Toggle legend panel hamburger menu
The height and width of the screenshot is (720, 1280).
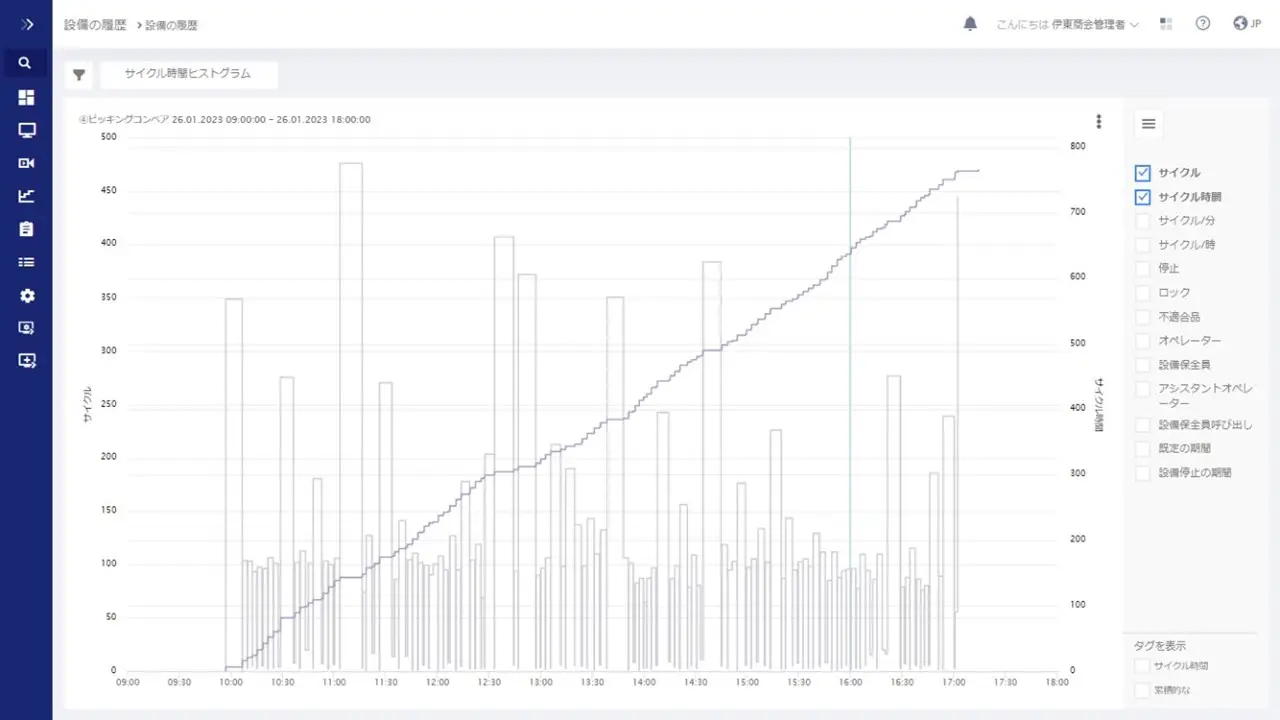[1148, 124]
